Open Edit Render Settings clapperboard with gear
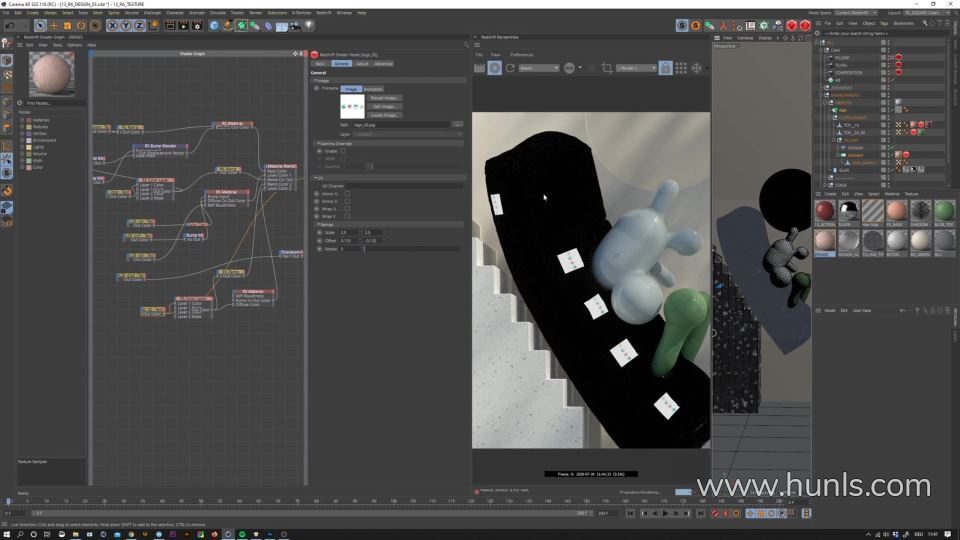 197,26
